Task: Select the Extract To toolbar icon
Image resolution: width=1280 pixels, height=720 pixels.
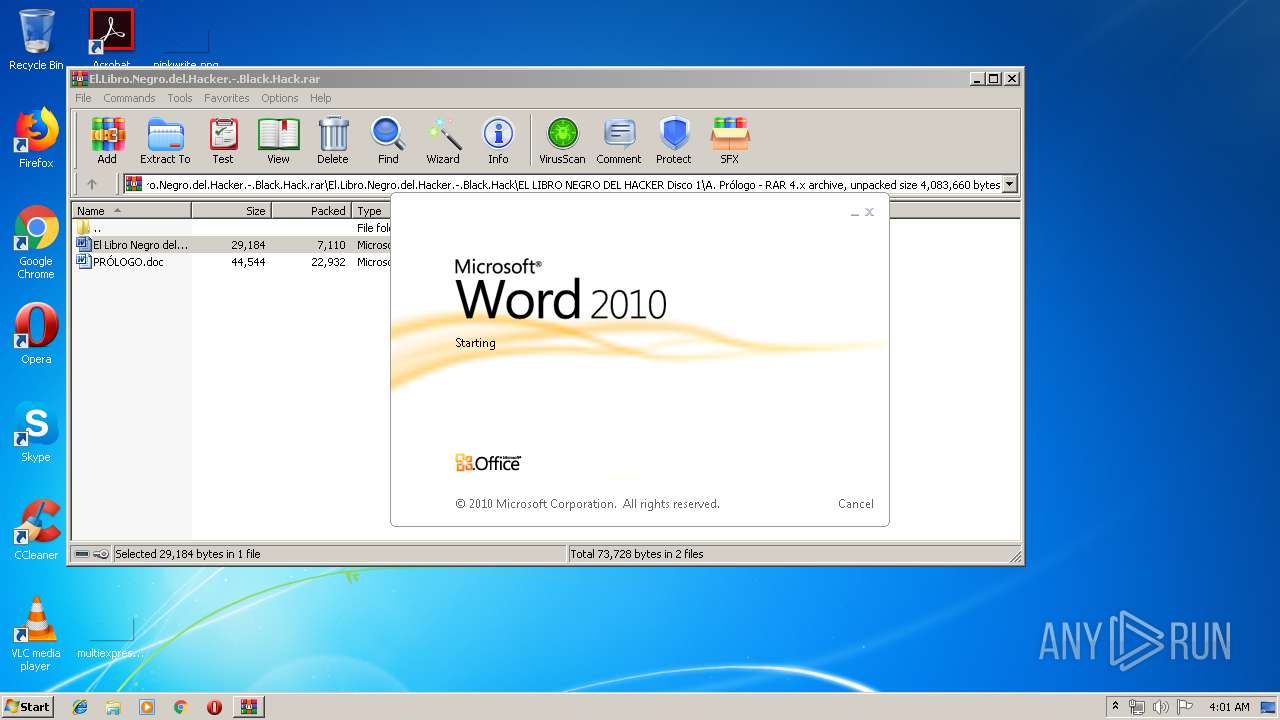Action: [x=165, y=140]
